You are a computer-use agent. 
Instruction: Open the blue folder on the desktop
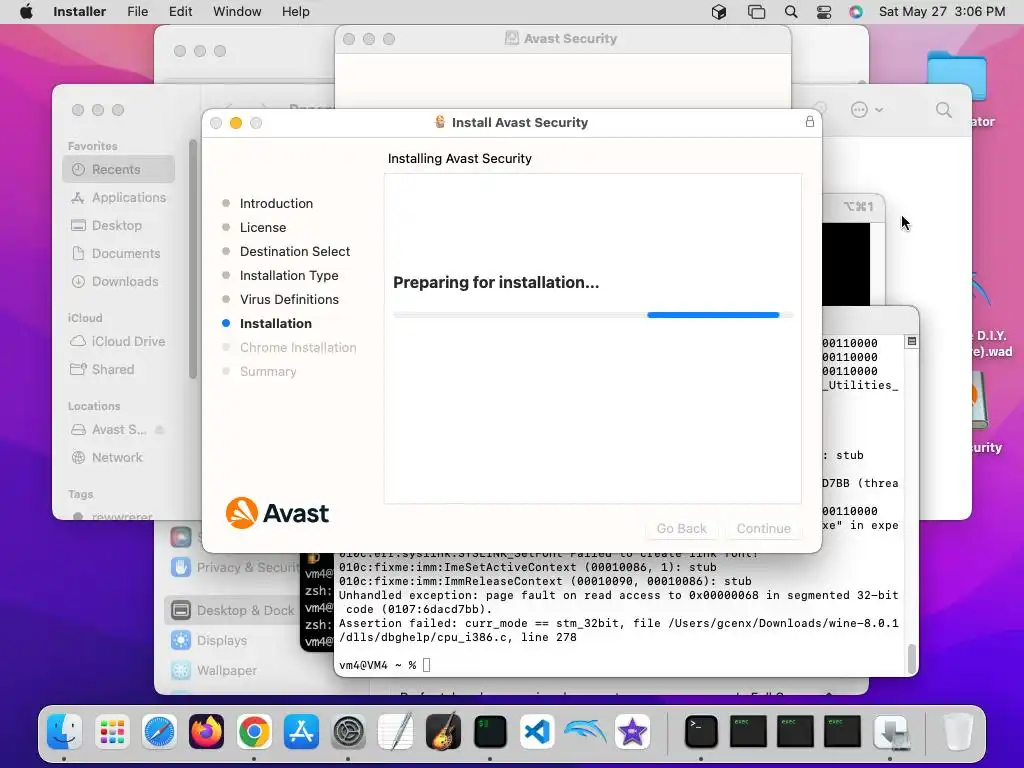tap(957, 75)
